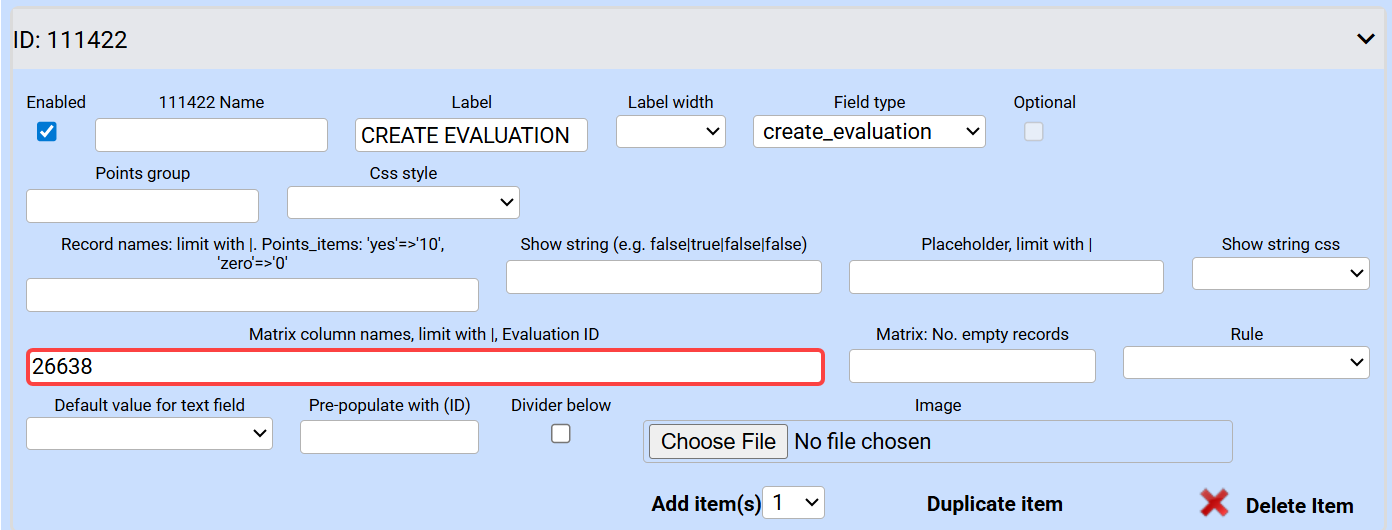Open Default value for text field dropdown

(149, 434)
